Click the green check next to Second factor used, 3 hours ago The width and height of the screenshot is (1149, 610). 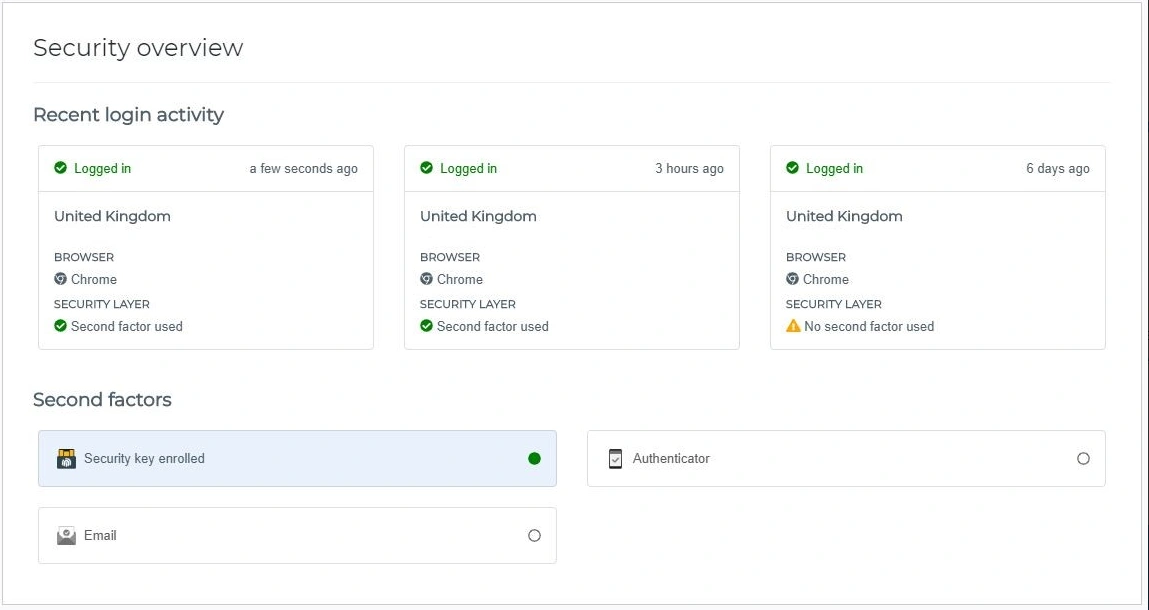tap(427, 326)
